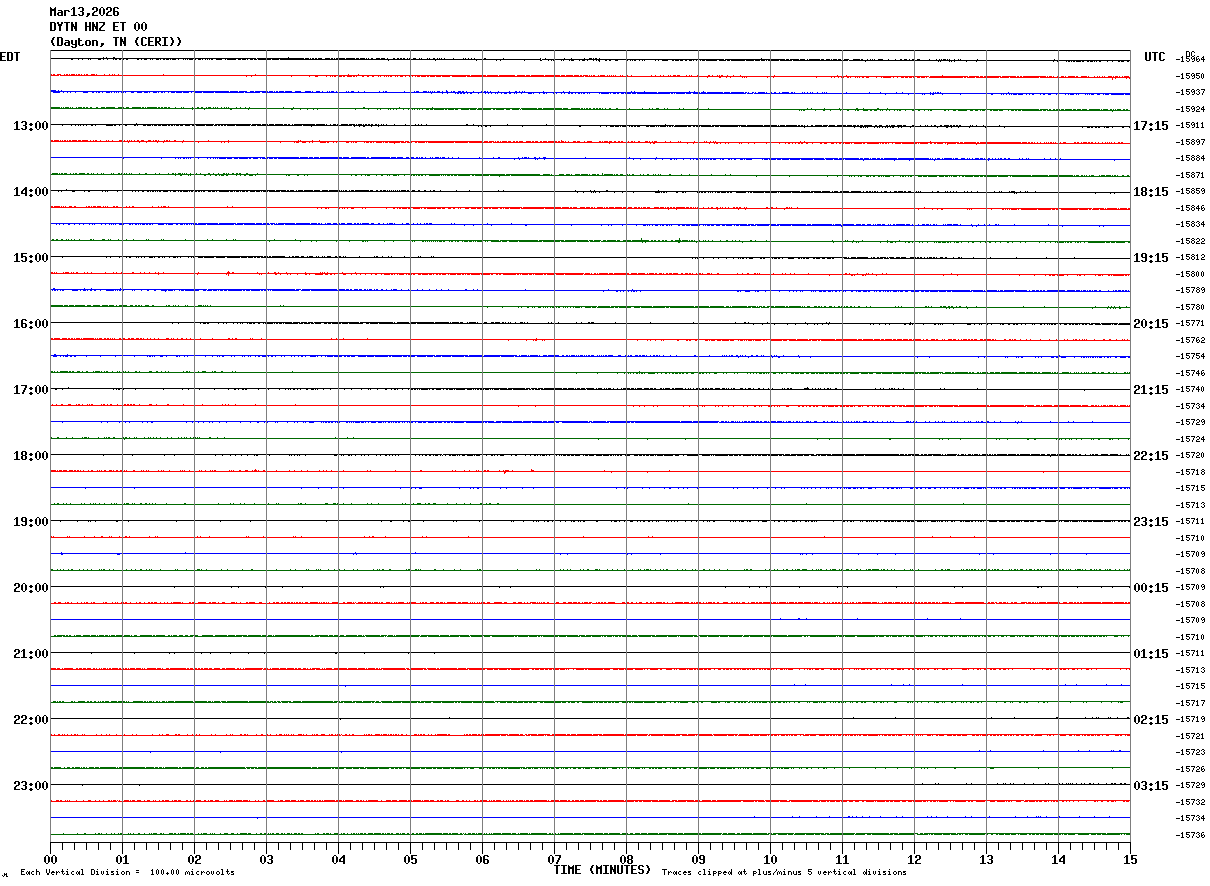Select the "14:00" EDT time label

[x=30, y=192]
